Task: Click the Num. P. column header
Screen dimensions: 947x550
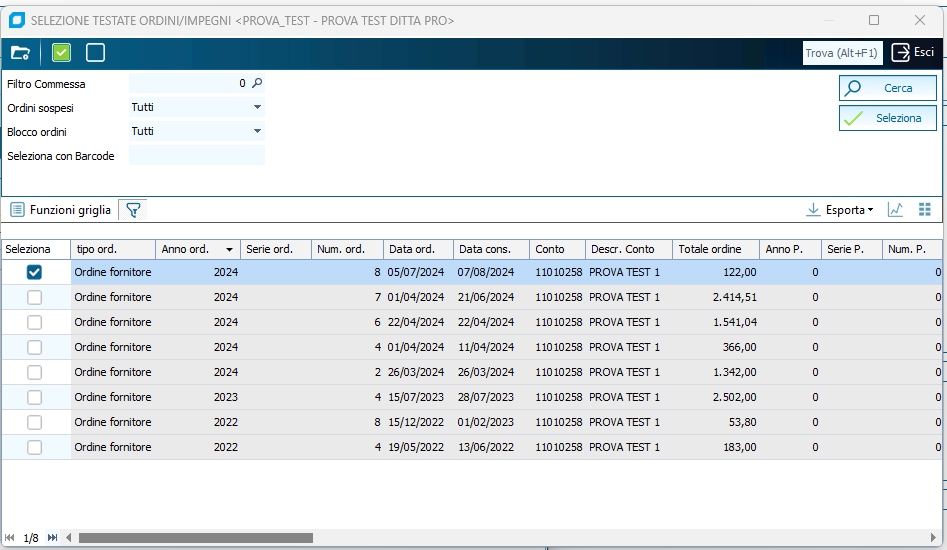Action: point(912,249)
